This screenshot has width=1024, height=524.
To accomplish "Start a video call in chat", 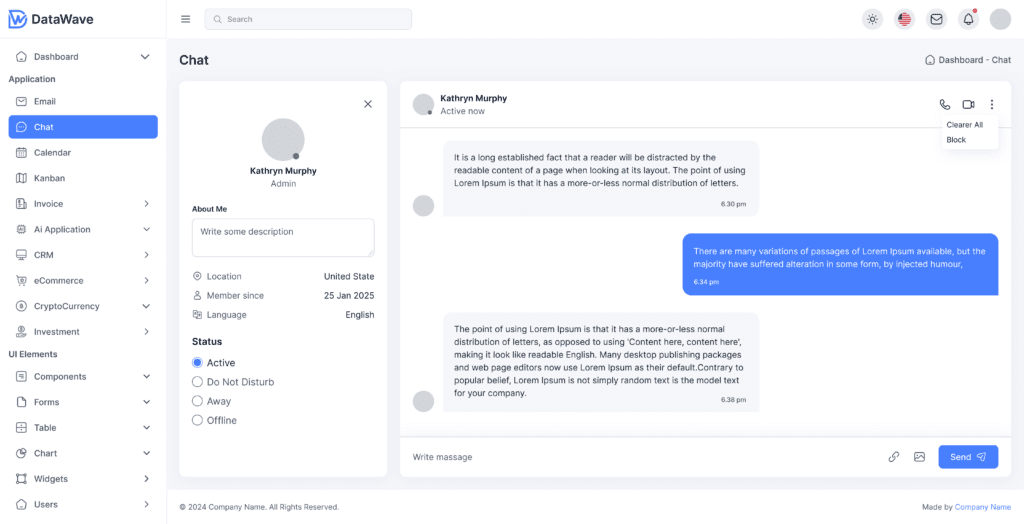I will tap(968, 105).
